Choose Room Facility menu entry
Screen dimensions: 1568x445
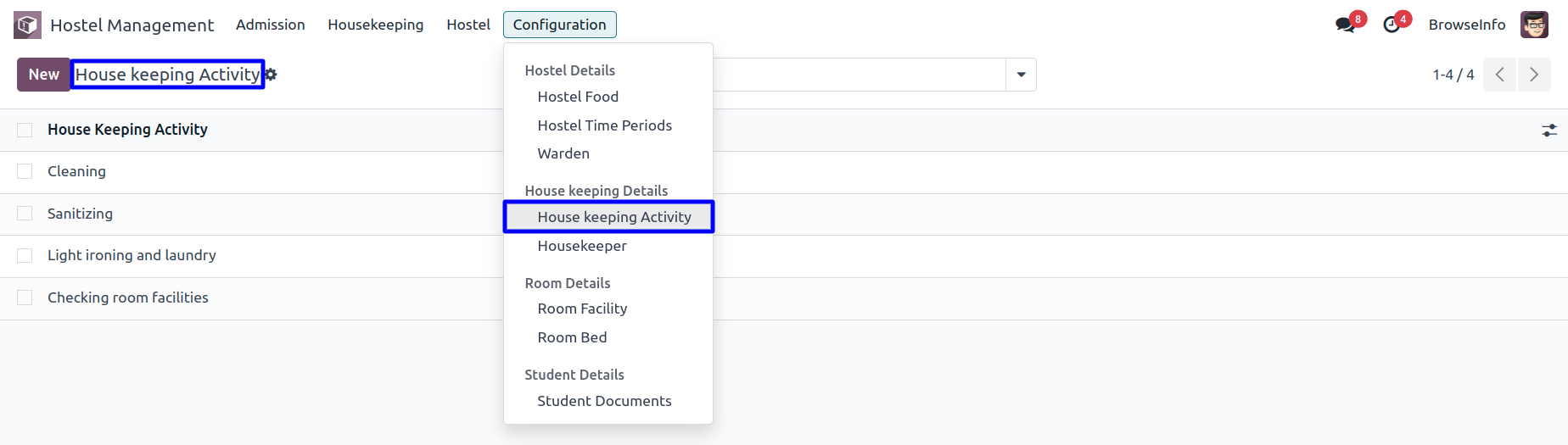click(582, 309)
